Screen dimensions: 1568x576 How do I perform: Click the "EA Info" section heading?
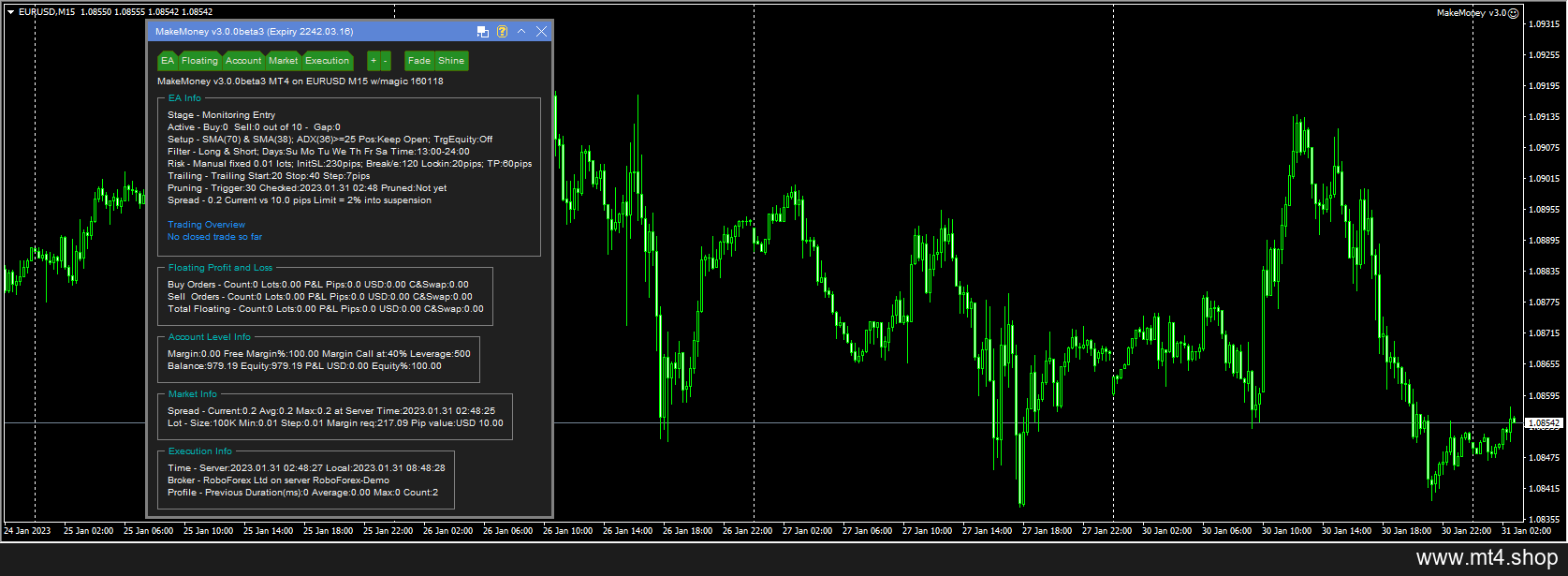point(184,98)
